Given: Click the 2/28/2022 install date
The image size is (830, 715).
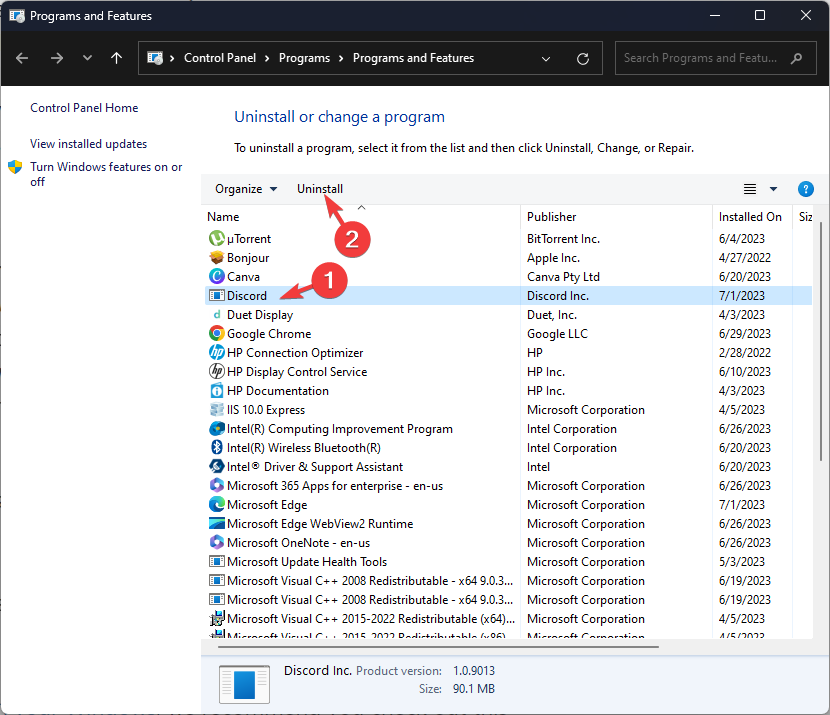Looking at the screenshot, I should pos(744,353).
